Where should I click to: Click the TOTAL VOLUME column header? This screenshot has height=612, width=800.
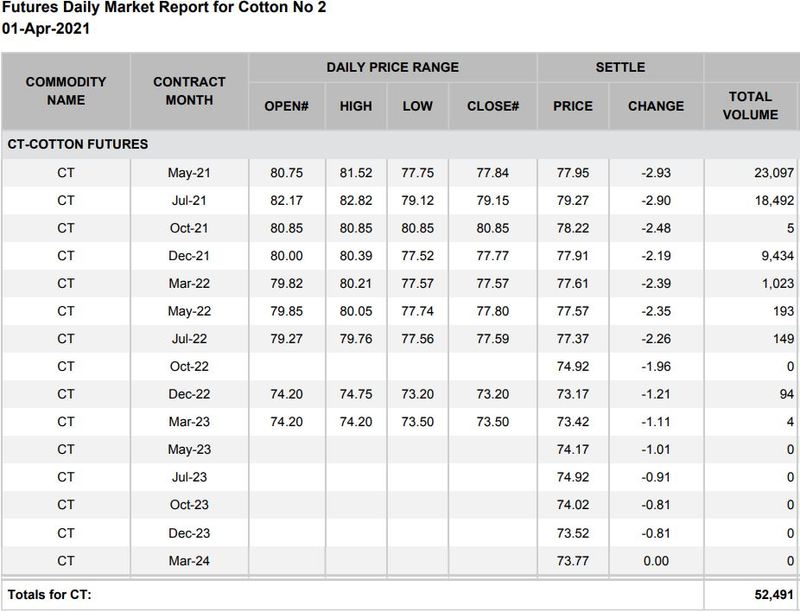pos(751,105)
